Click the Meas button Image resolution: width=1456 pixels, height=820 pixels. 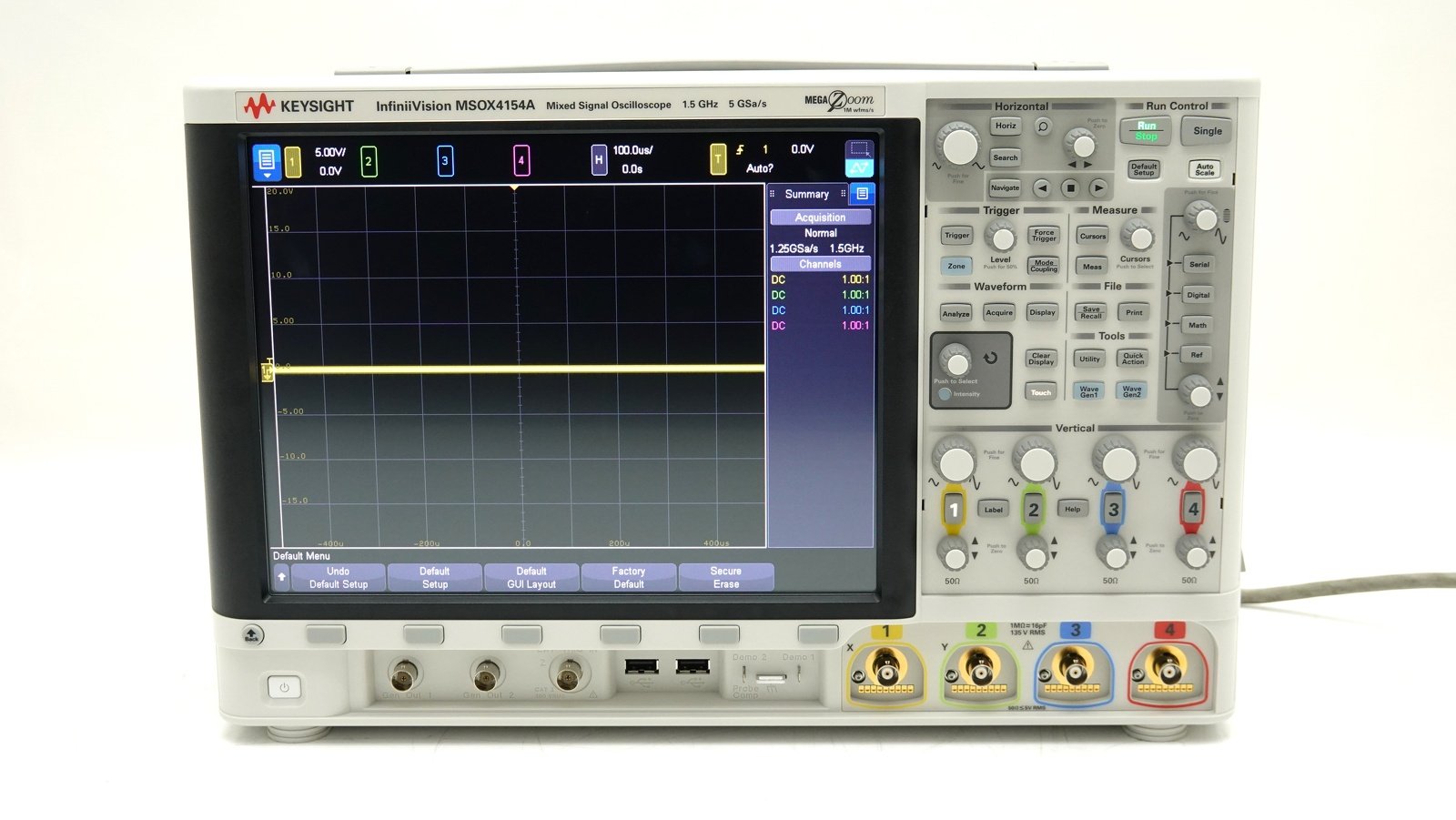coord(1092,267)
